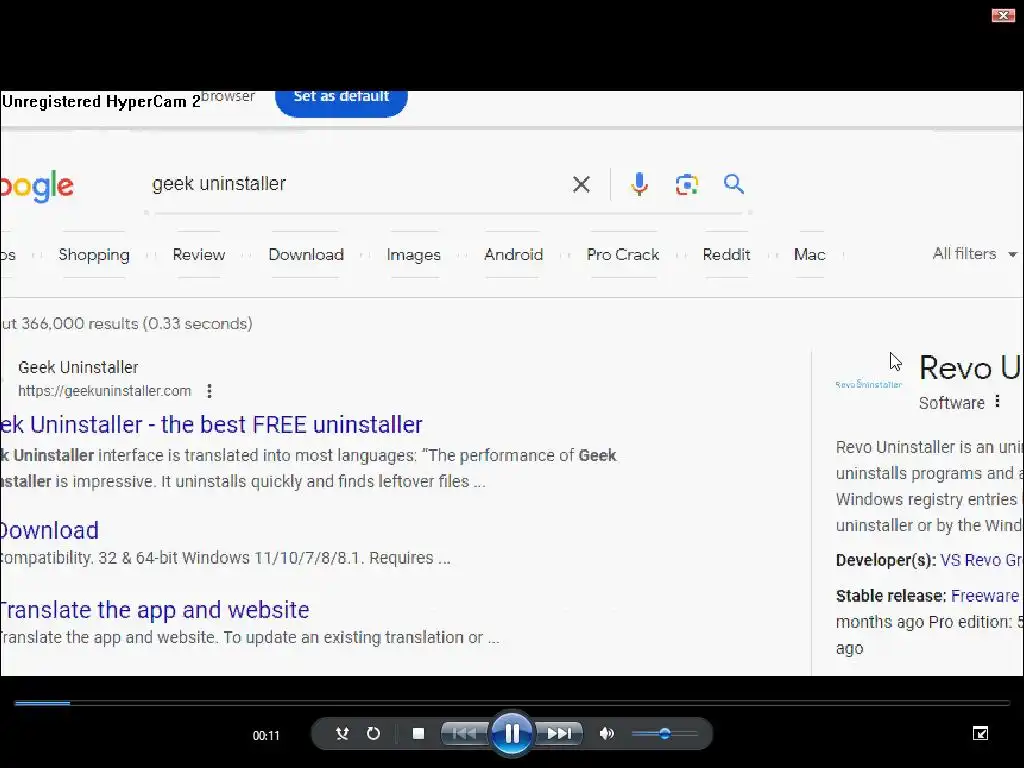Open Google Lens image search icon
Image resolution: width=1024 pixels, height=768 pixels.
[686, 185]
